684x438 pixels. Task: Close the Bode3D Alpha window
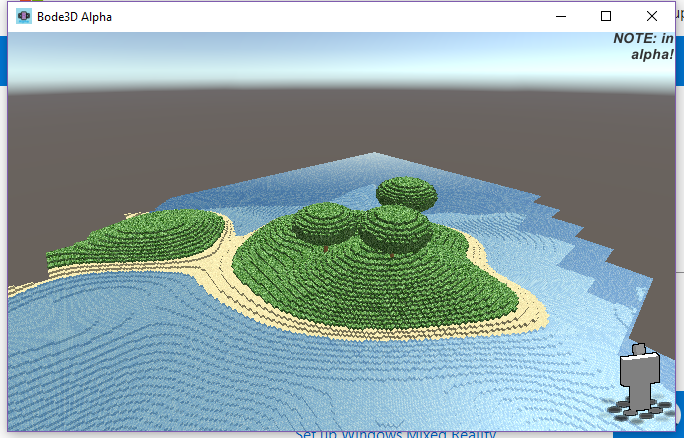pos(652,16)
